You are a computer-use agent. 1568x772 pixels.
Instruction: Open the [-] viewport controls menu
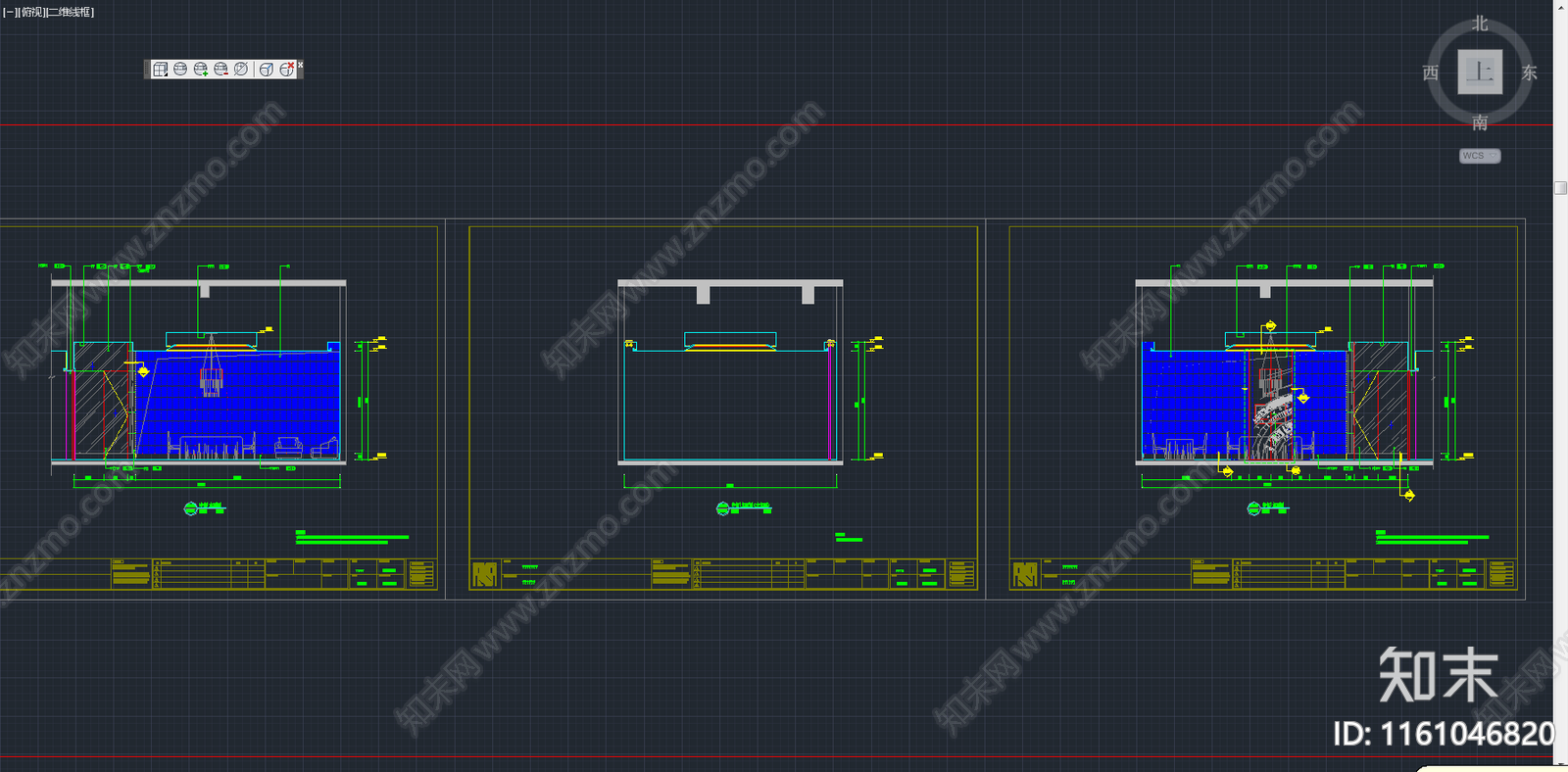pyautogui.click(x=10, y=13)
